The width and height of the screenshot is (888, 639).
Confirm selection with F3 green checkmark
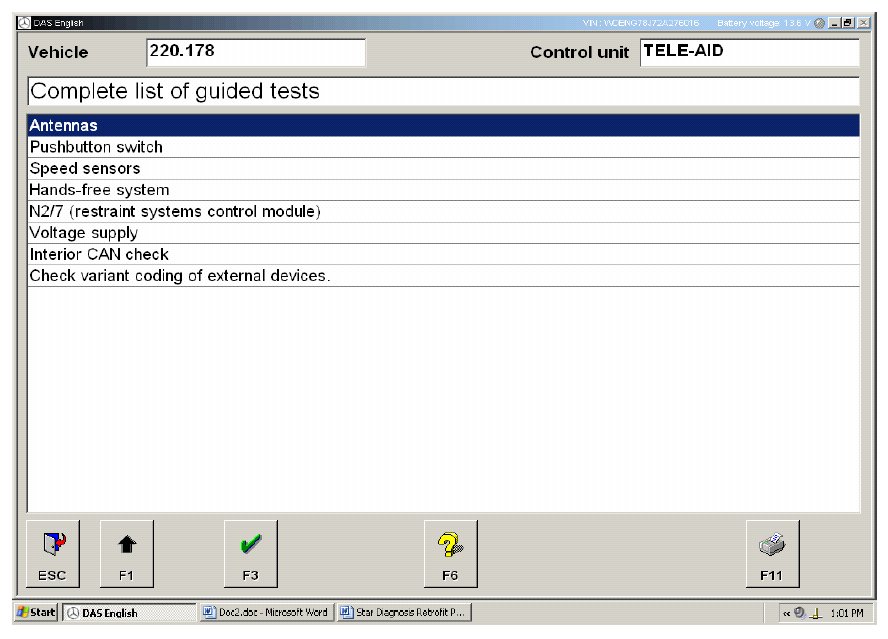pyautogui.click(x=250, y=554)
